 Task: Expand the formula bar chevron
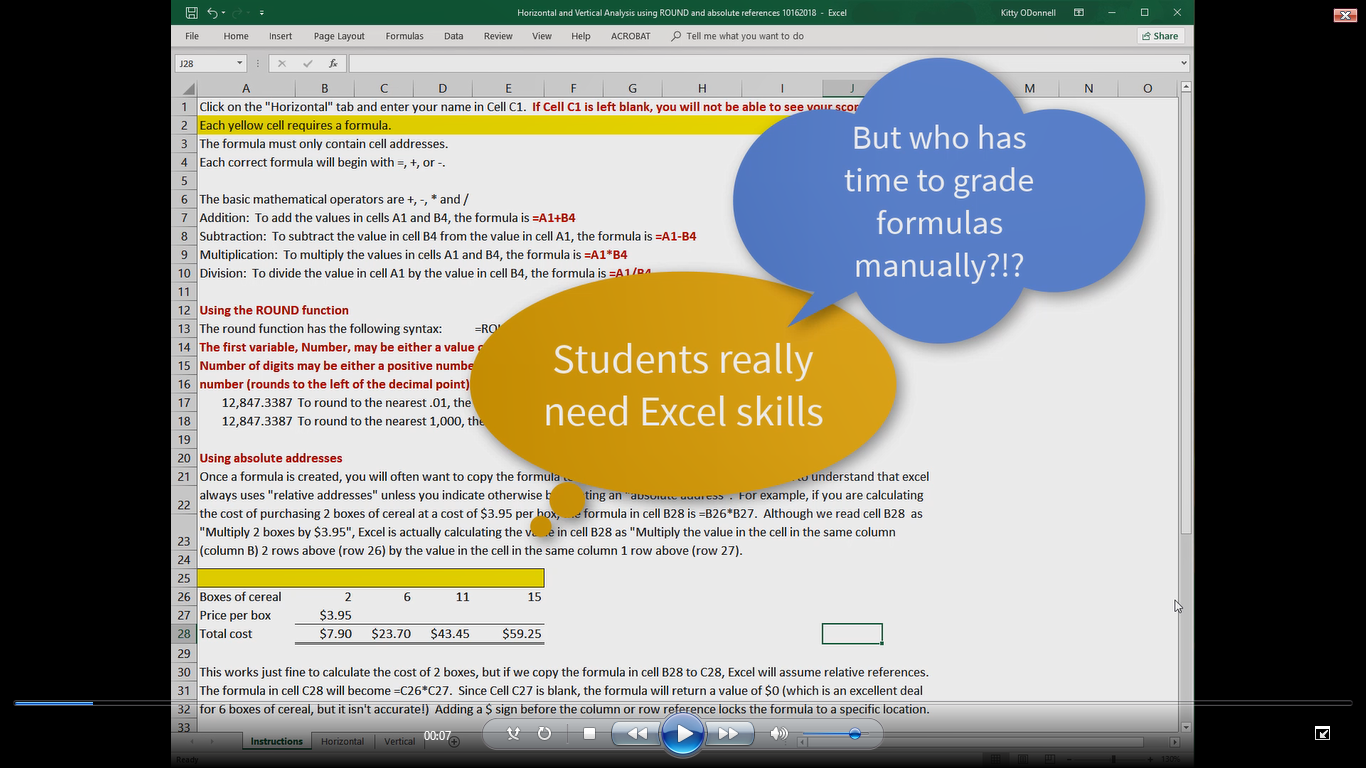point(1184,63)
